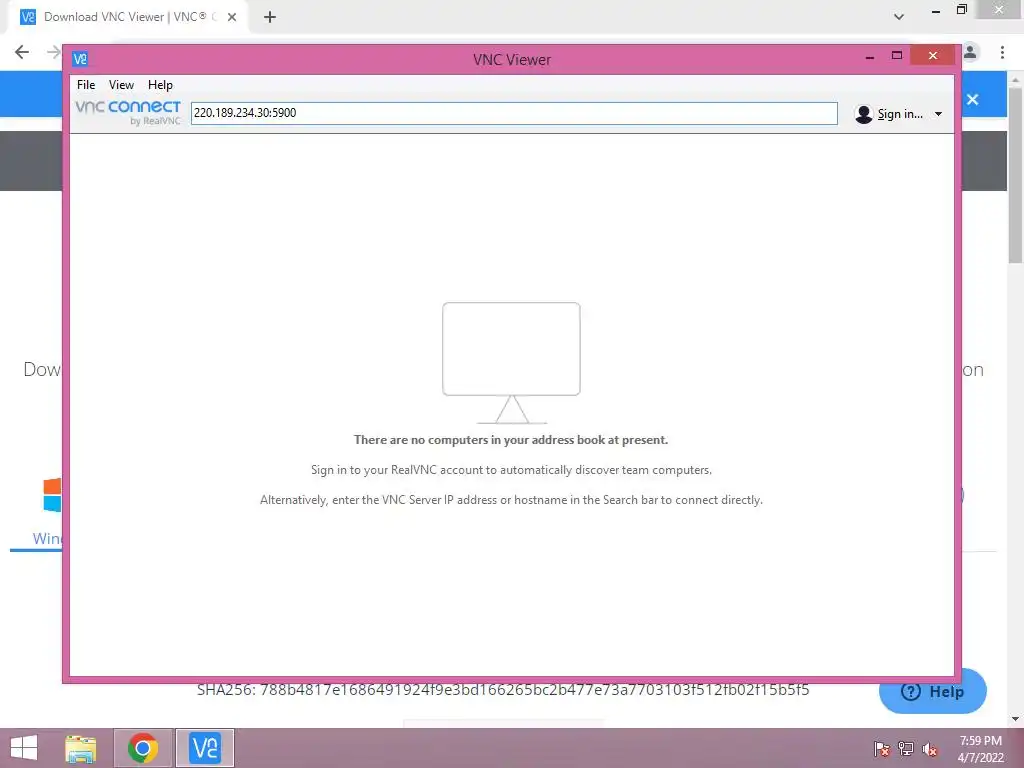Image resolution: width=1024 pixels, height=768 pixels.
Task: Click the network status tray icon
Action: 906,748
